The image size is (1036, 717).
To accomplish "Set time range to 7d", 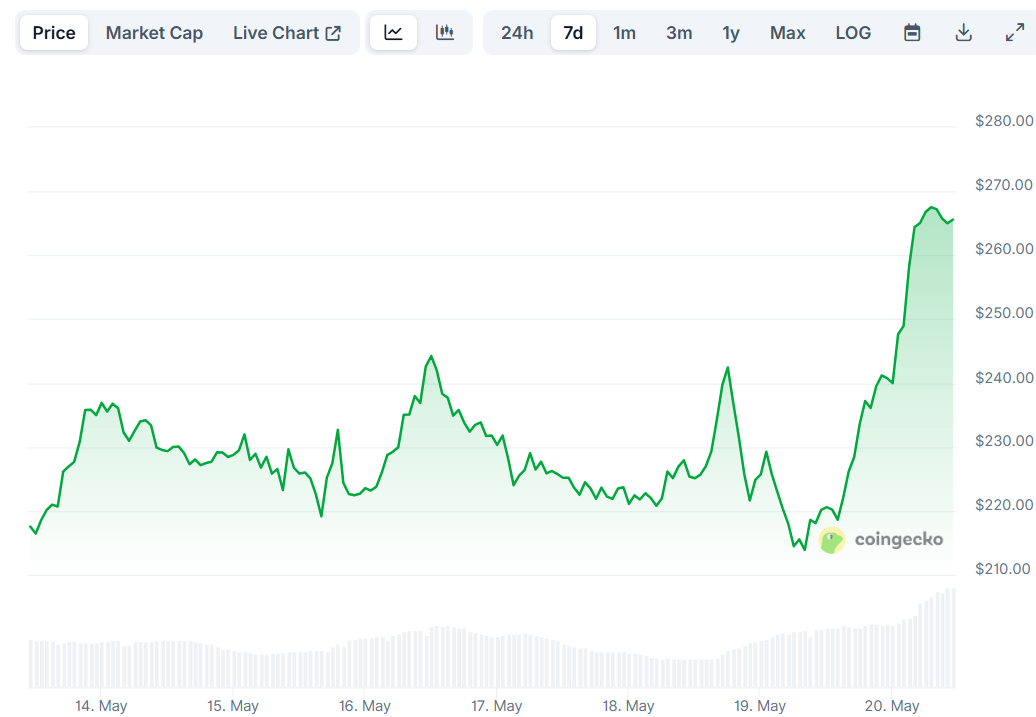I will pyautogui.click(x=573, y=32).
